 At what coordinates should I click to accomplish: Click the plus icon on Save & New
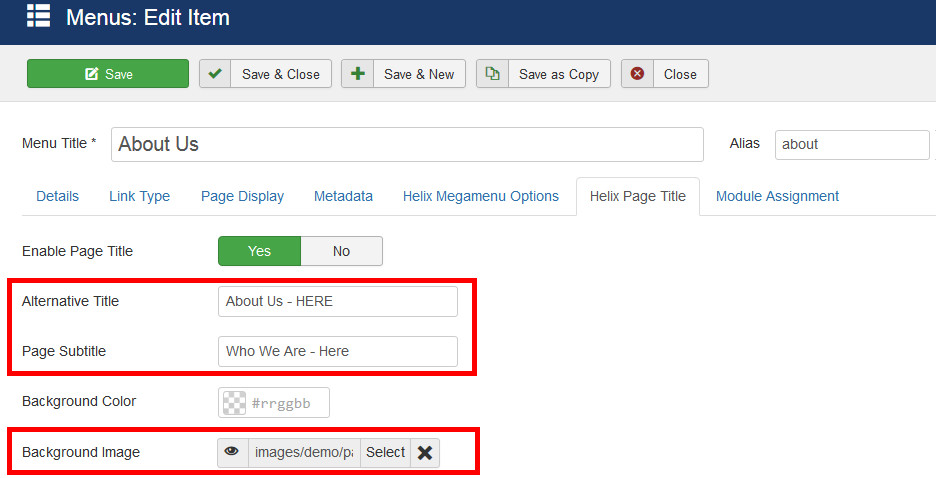click(358, 74)
